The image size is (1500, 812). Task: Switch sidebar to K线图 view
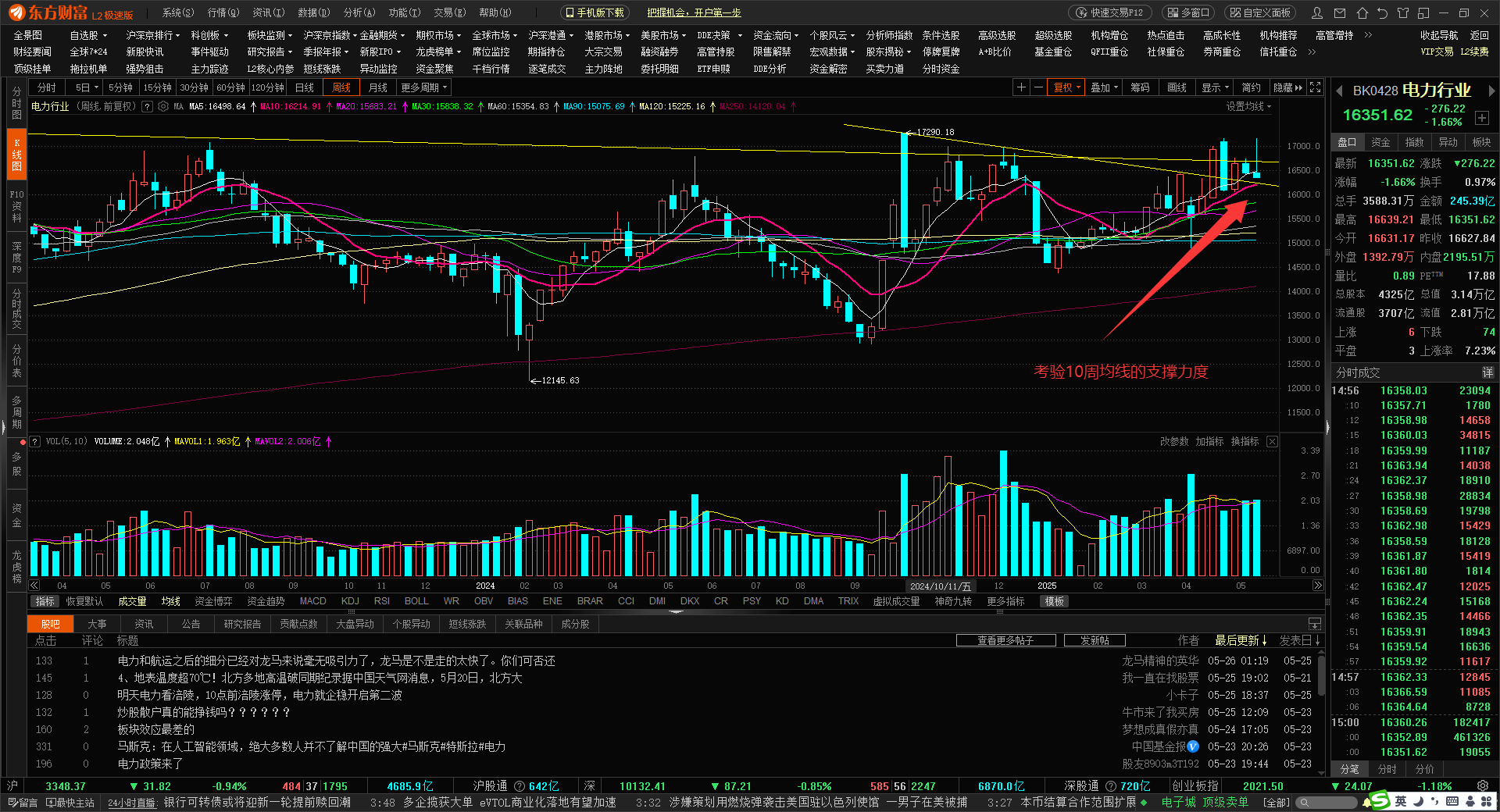[x=16, y=155]
